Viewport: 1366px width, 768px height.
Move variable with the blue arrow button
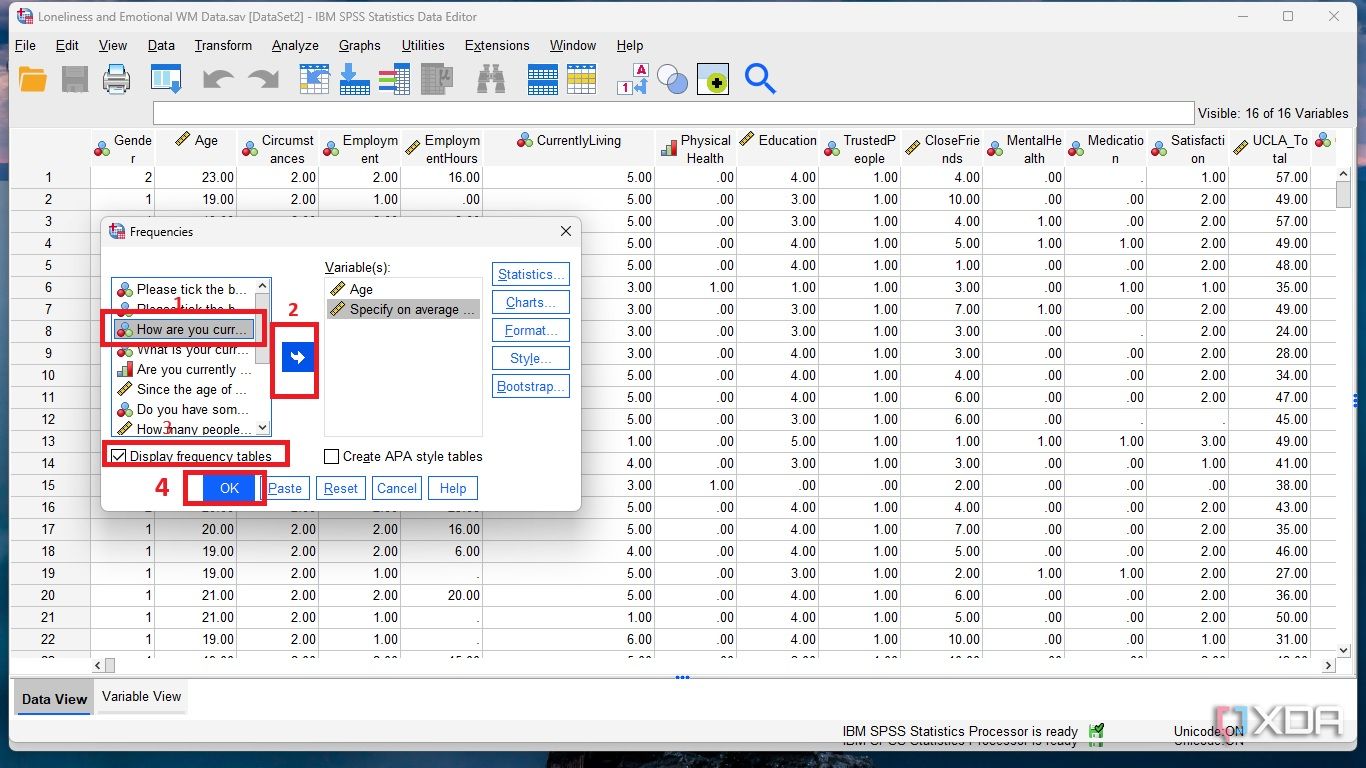click(x=298, y=357)
